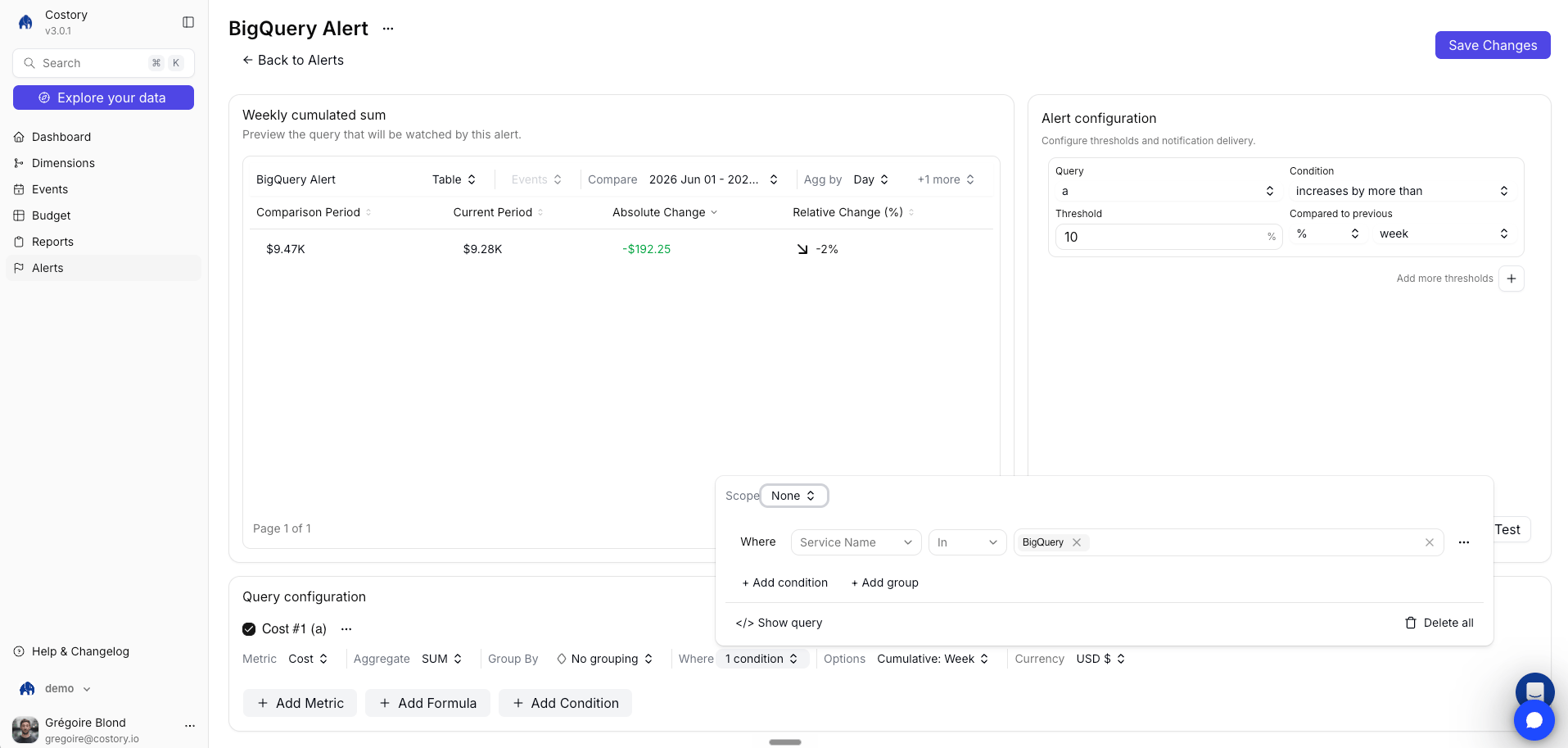Open the % unit dropdown
The width and height of the screenshot is (1568, 748).
[1327, 233]
